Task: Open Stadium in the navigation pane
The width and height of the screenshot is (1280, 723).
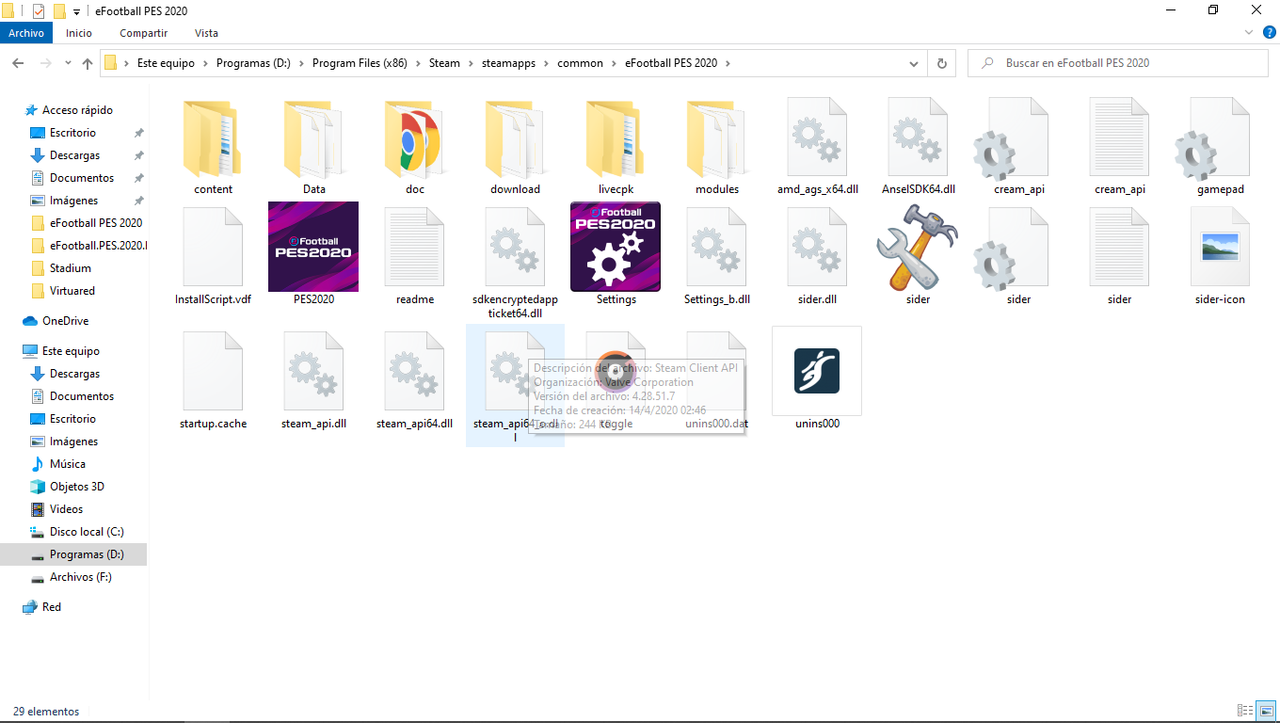Action: pos(70,268)
